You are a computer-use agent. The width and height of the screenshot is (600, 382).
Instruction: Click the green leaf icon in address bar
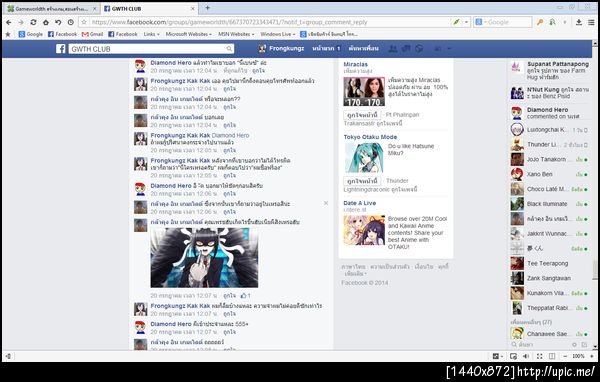456,22
